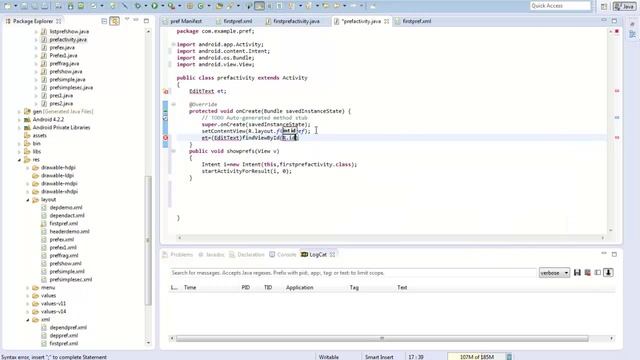
Task: Click the New wizard icon in main toolbar
Action: (7, 6)
